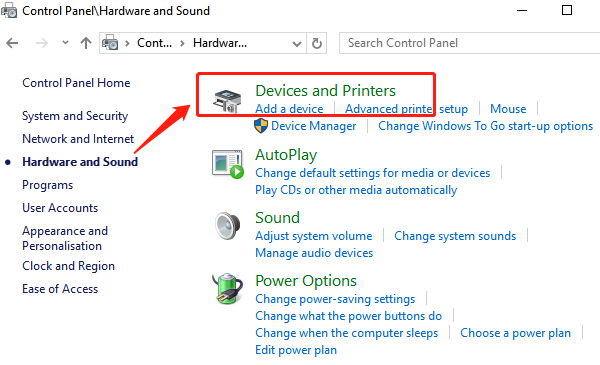Click the Device Manager shield icon
The image size is (600, 365).
click(x=261, y=126)
